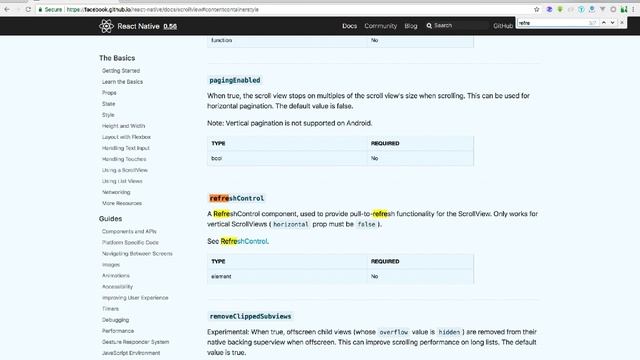Open the red ring extension icon

(x=613, y=9)
